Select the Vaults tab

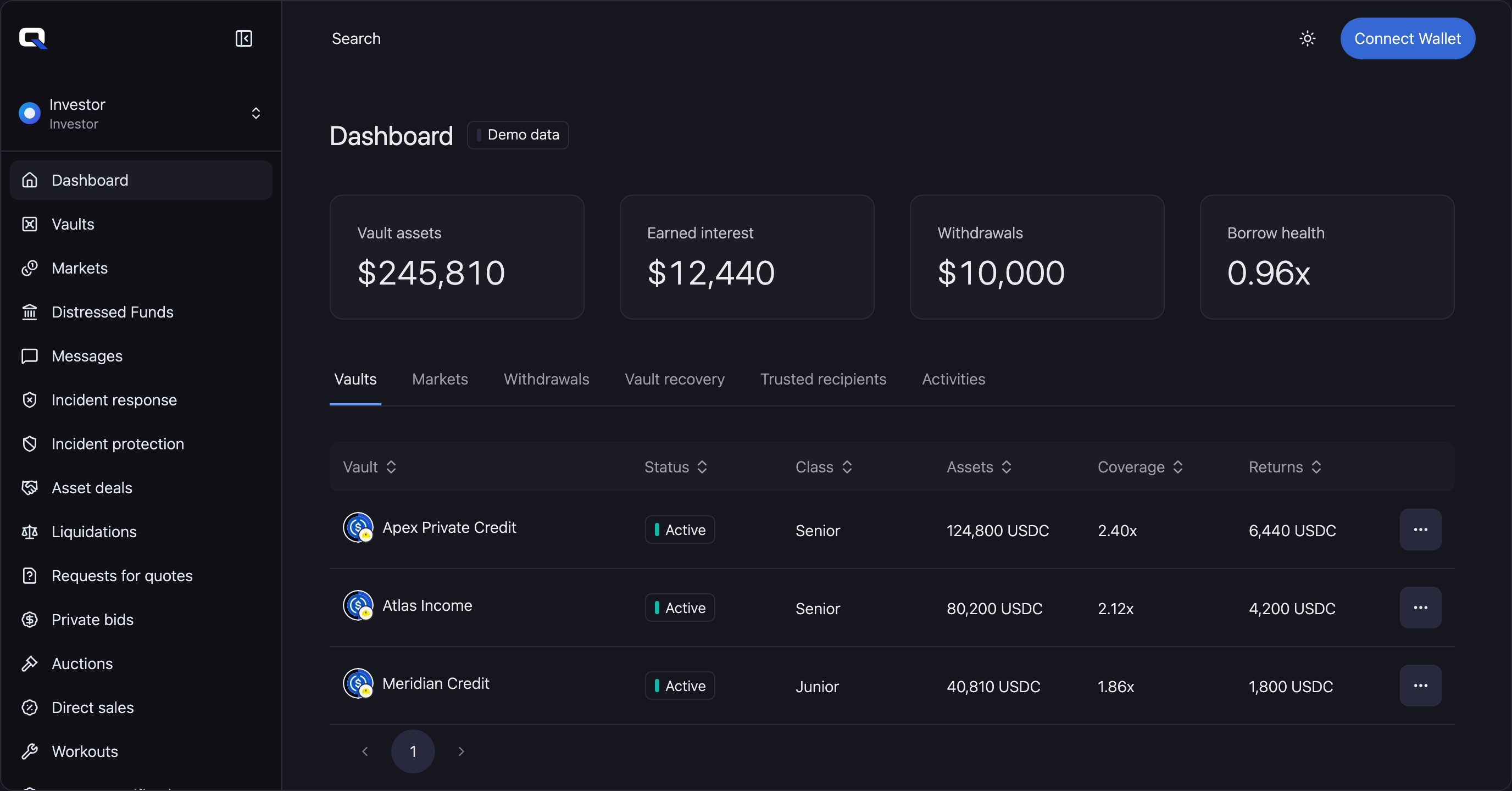click(x=355, y=380)
